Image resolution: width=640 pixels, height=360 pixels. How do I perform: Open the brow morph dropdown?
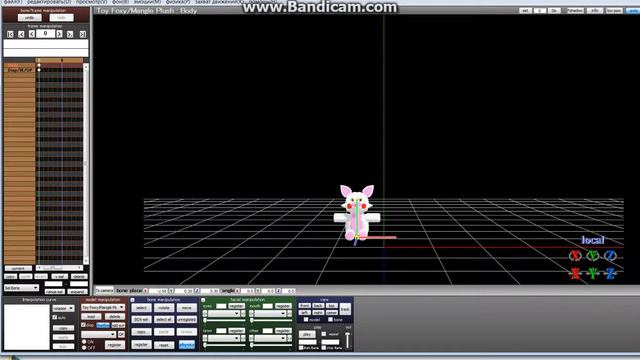tap(224, 338)
